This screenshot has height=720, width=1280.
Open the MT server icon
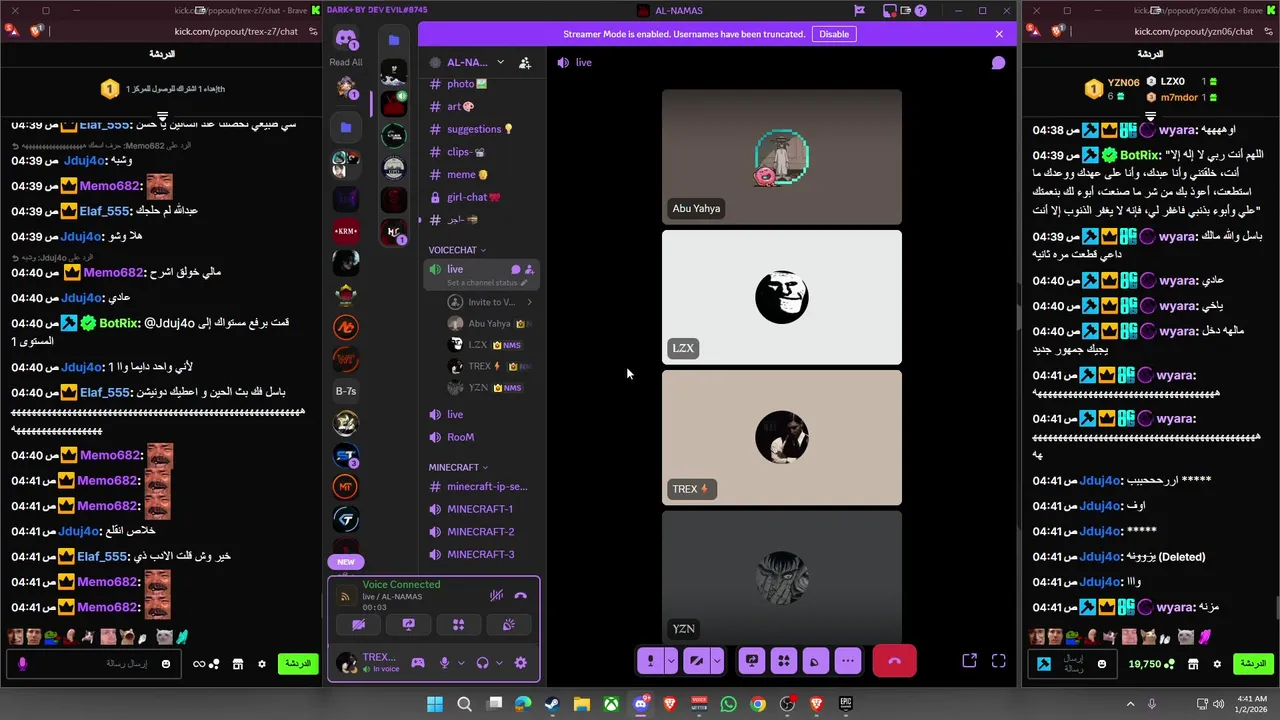(x=346, y=487)
